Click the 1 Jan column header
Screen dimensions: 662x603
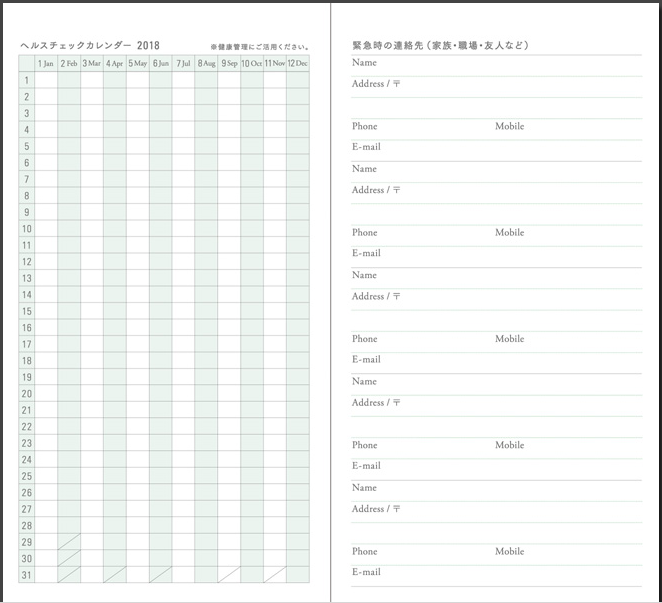46,63
